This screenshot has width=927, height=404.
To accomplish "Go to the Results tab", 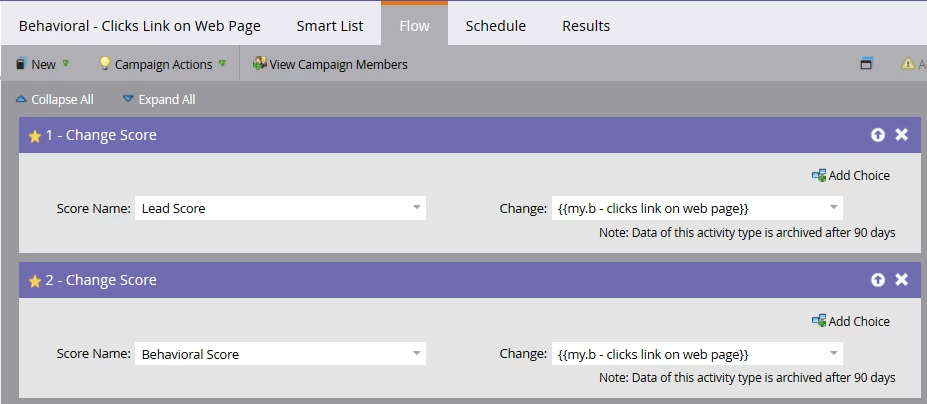I will click(x=586, y=26).
